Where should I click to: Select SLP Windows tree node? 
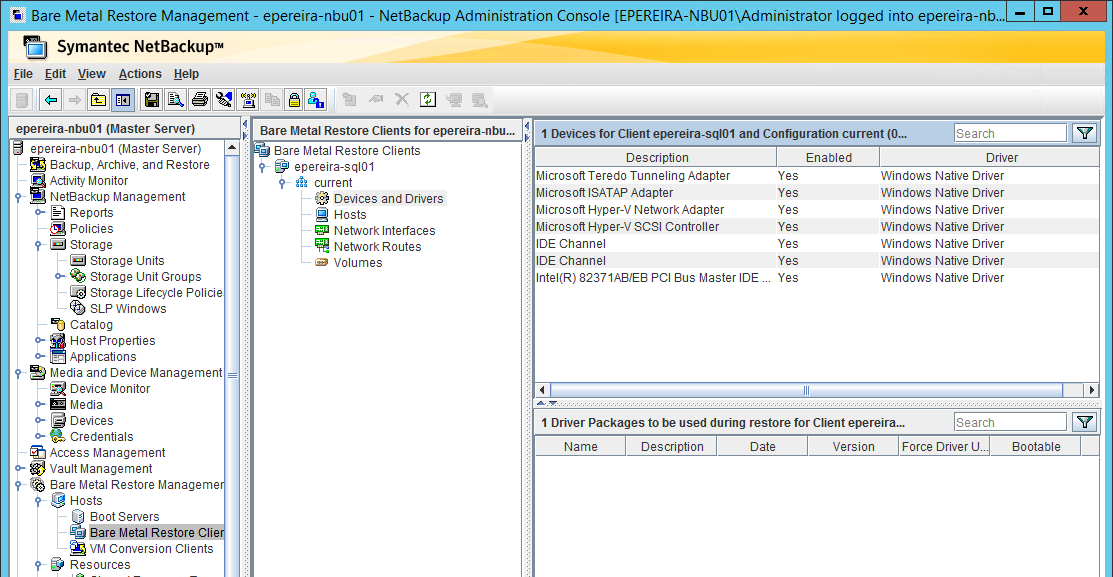click(128, 309)
